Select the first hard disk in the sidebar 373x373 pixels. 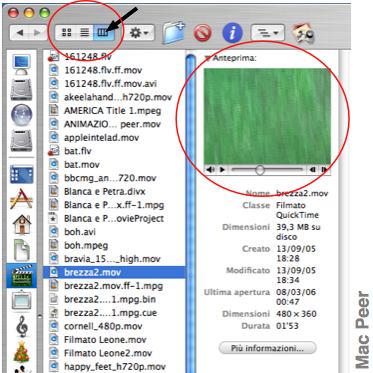21,89
